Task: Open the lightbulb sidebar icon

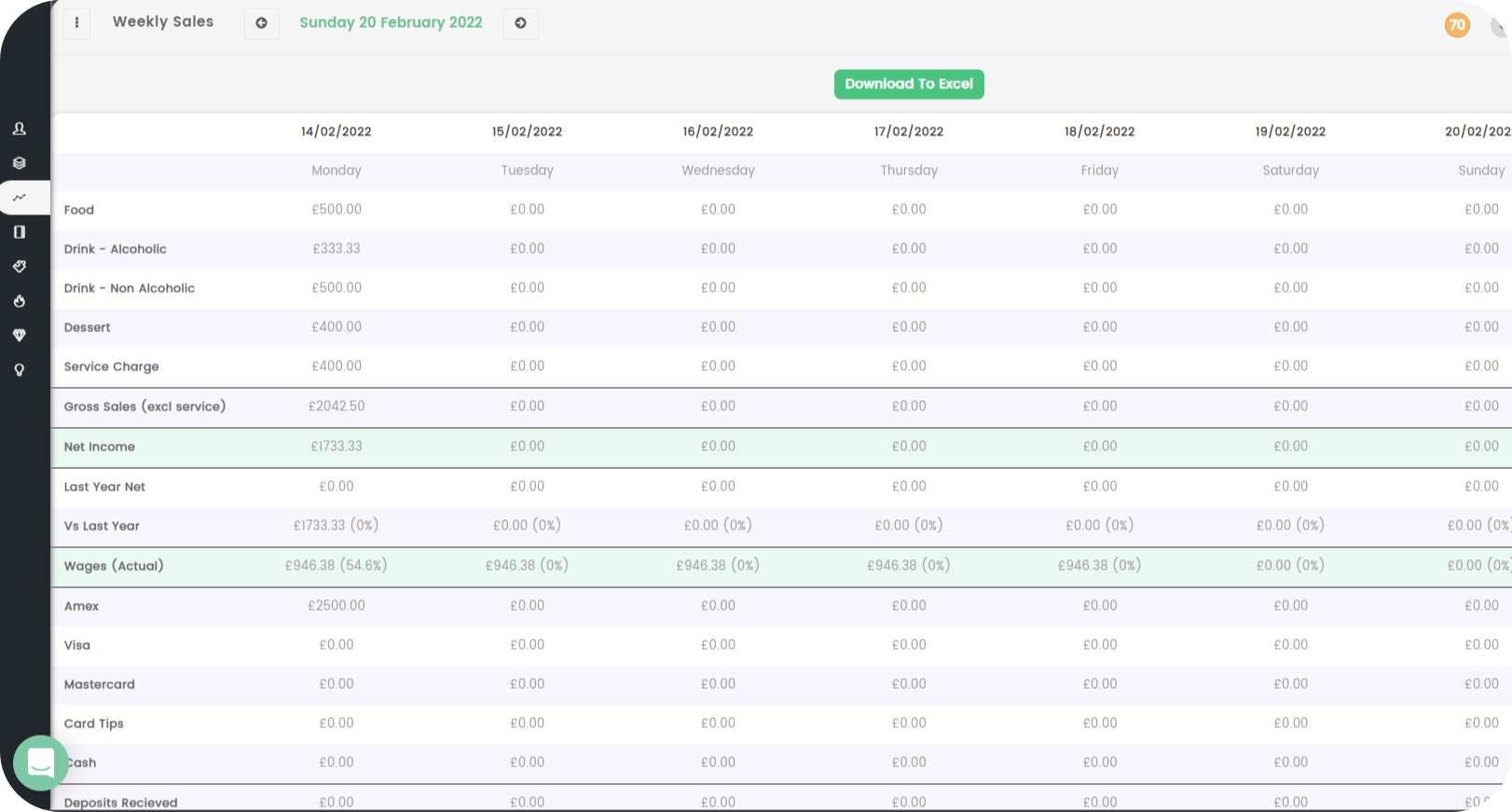Action: click(19, 370)
